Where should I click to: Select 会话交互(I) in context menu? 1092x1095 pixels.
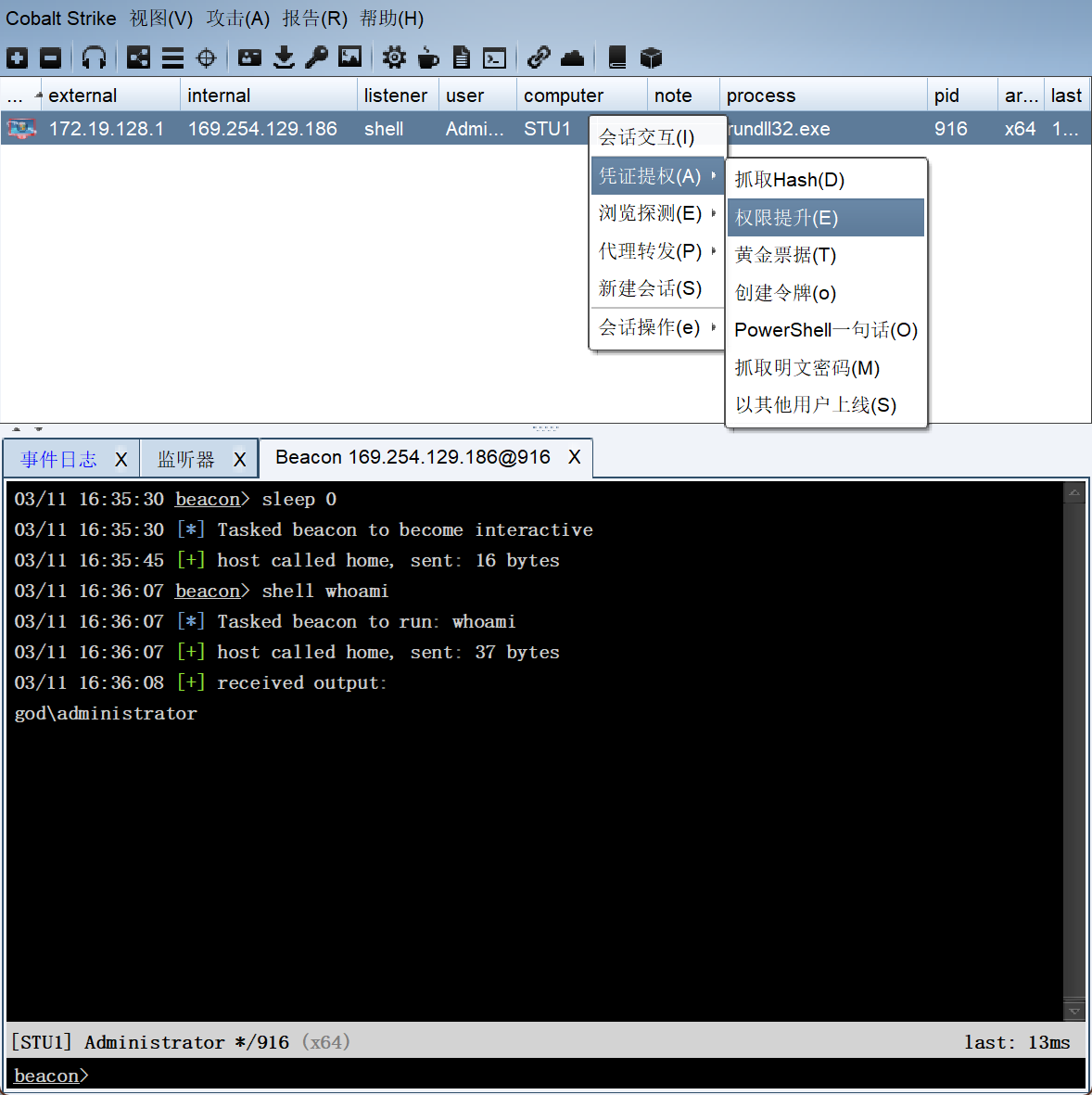(657, 137)
